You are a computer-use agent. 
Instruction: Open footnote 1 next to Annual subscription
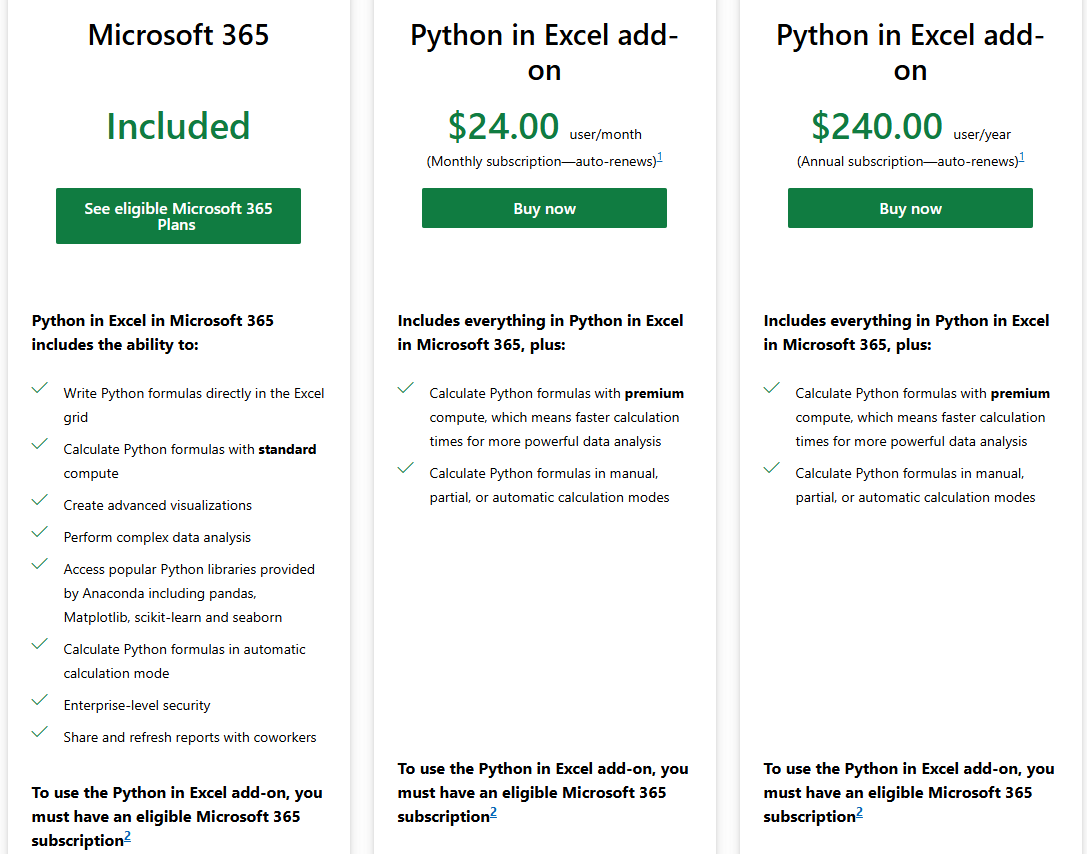tap(1022, 157)
